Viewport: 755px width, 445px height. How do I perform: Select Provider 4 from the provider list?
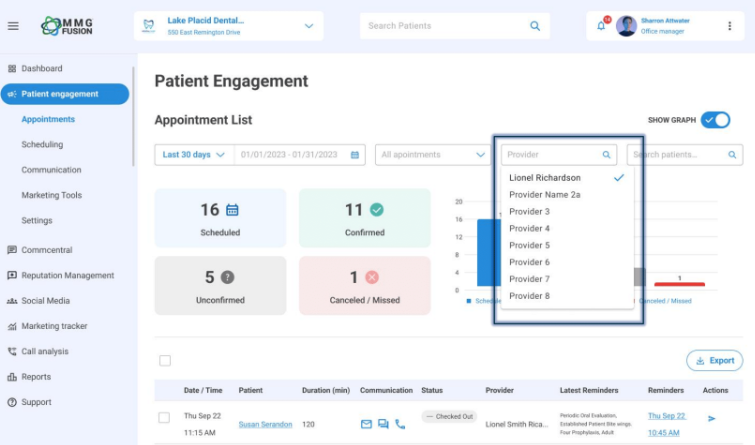(529, 229)
